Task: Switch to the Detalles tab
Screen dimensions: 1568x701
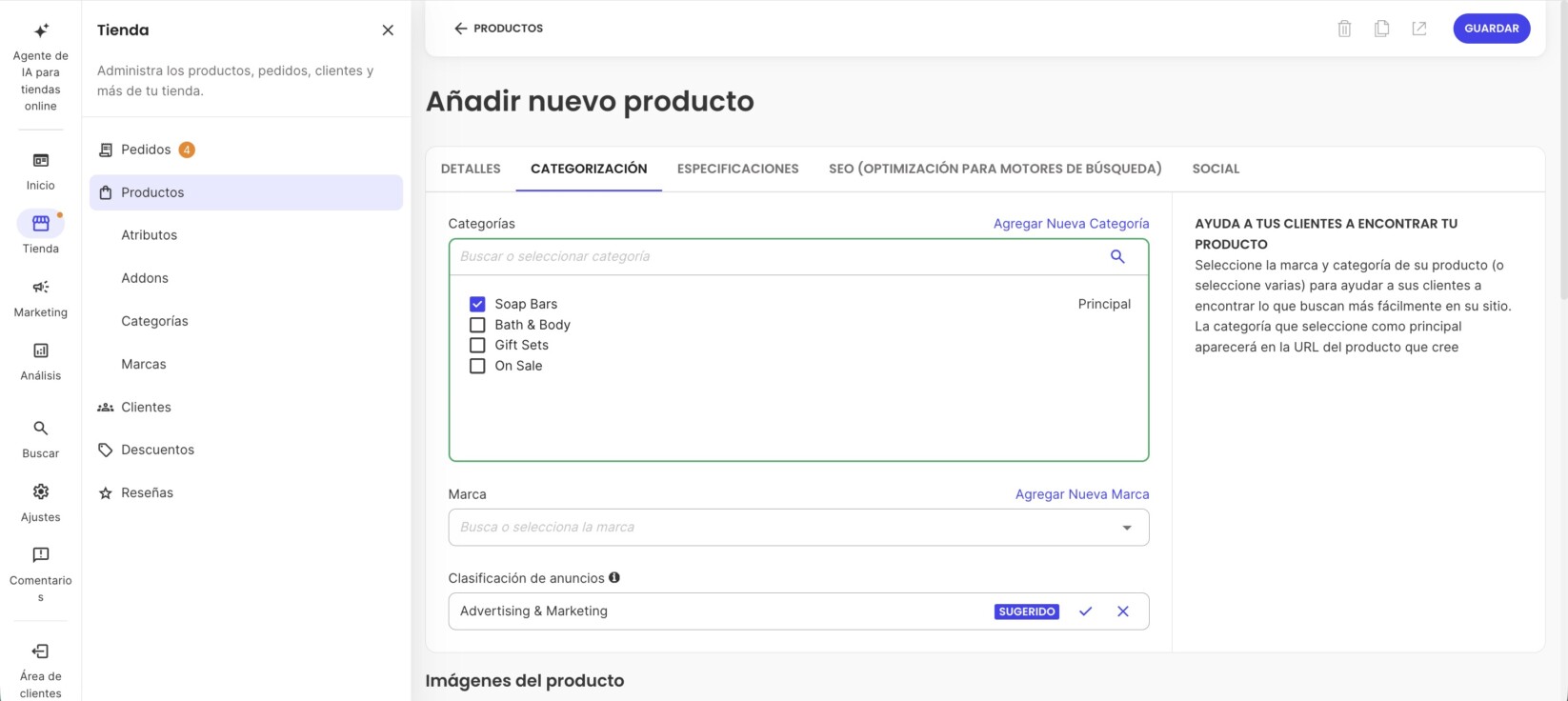Action: click(x=471, y=169)
